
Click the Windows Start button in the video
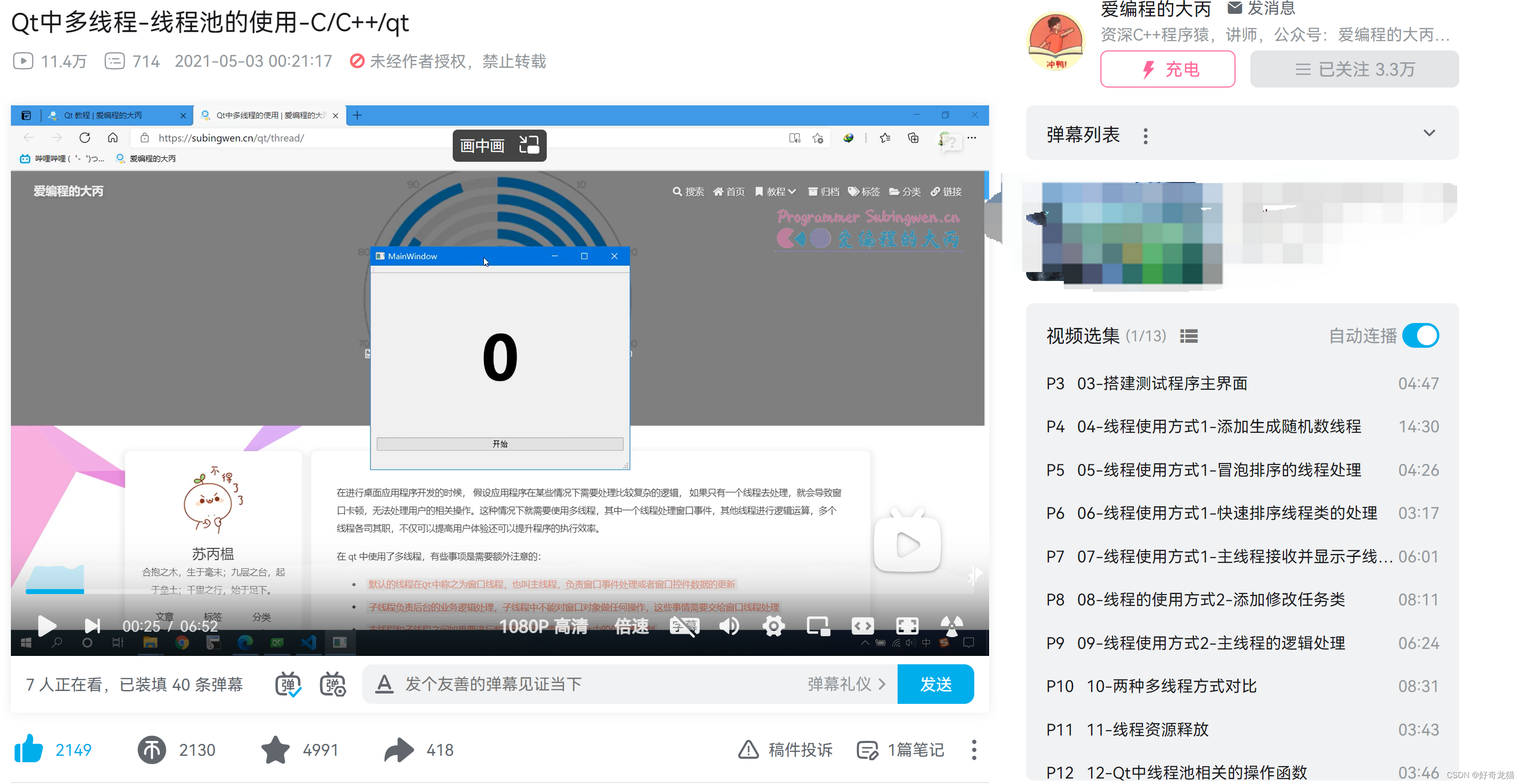pos(26,642)
